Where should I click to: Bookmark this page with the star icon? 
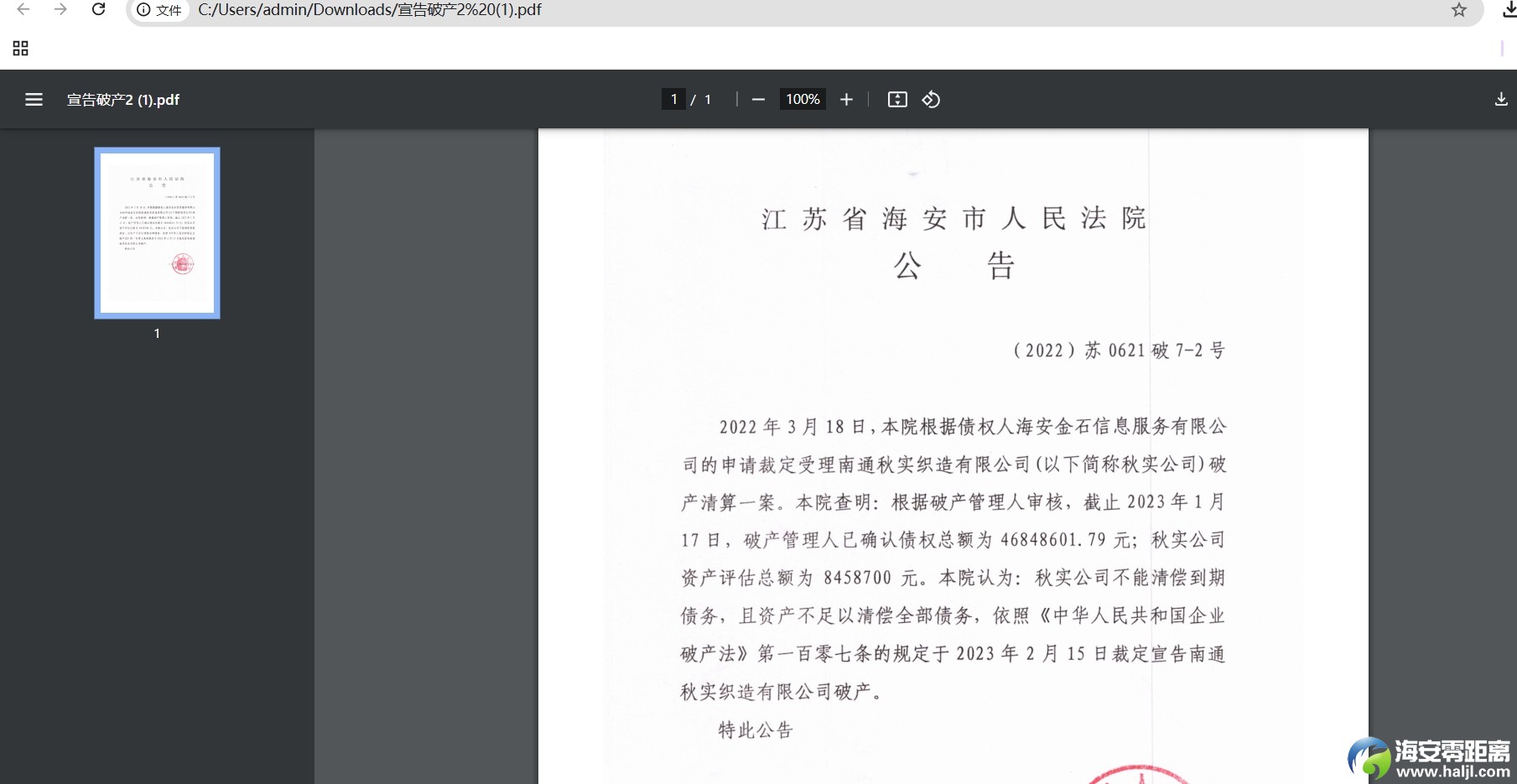1459,10
